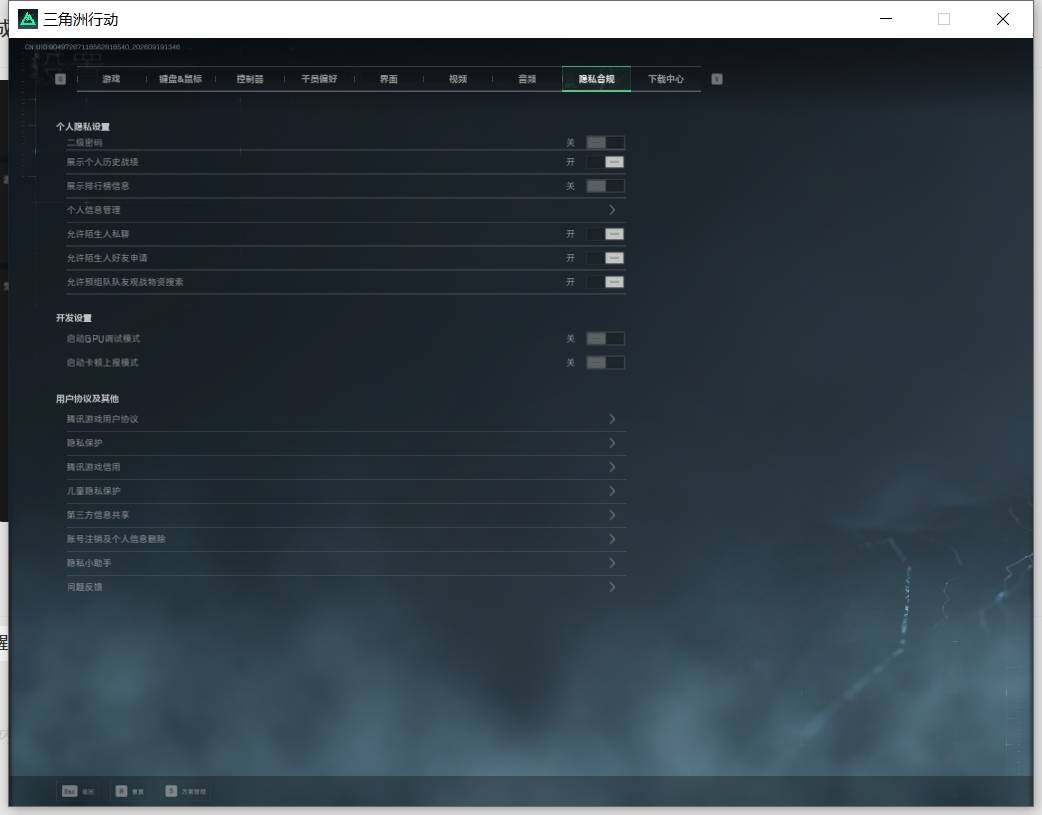Enable the 展示排行榜信息 switch
The image size is (1042, 815).
[x=605, y=186]
